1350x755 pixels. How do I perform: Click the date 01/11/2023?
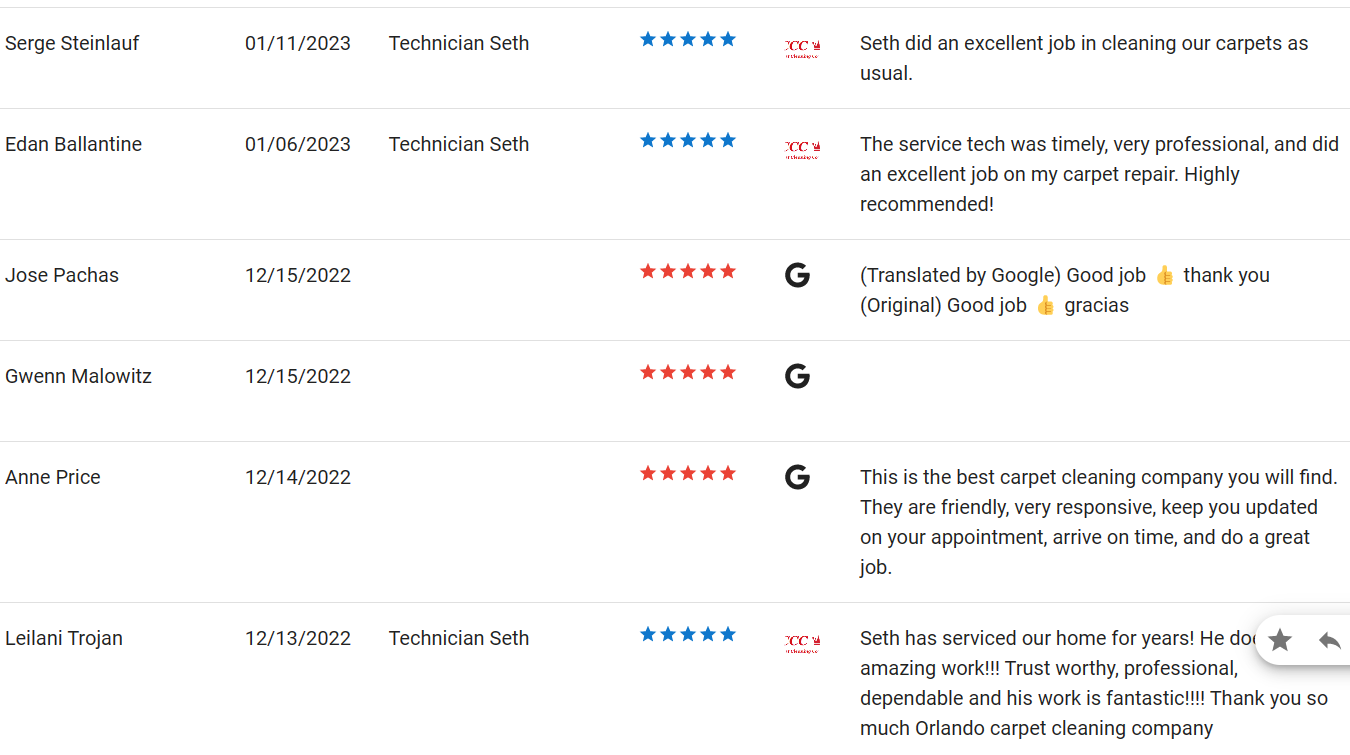pos(298,43)
